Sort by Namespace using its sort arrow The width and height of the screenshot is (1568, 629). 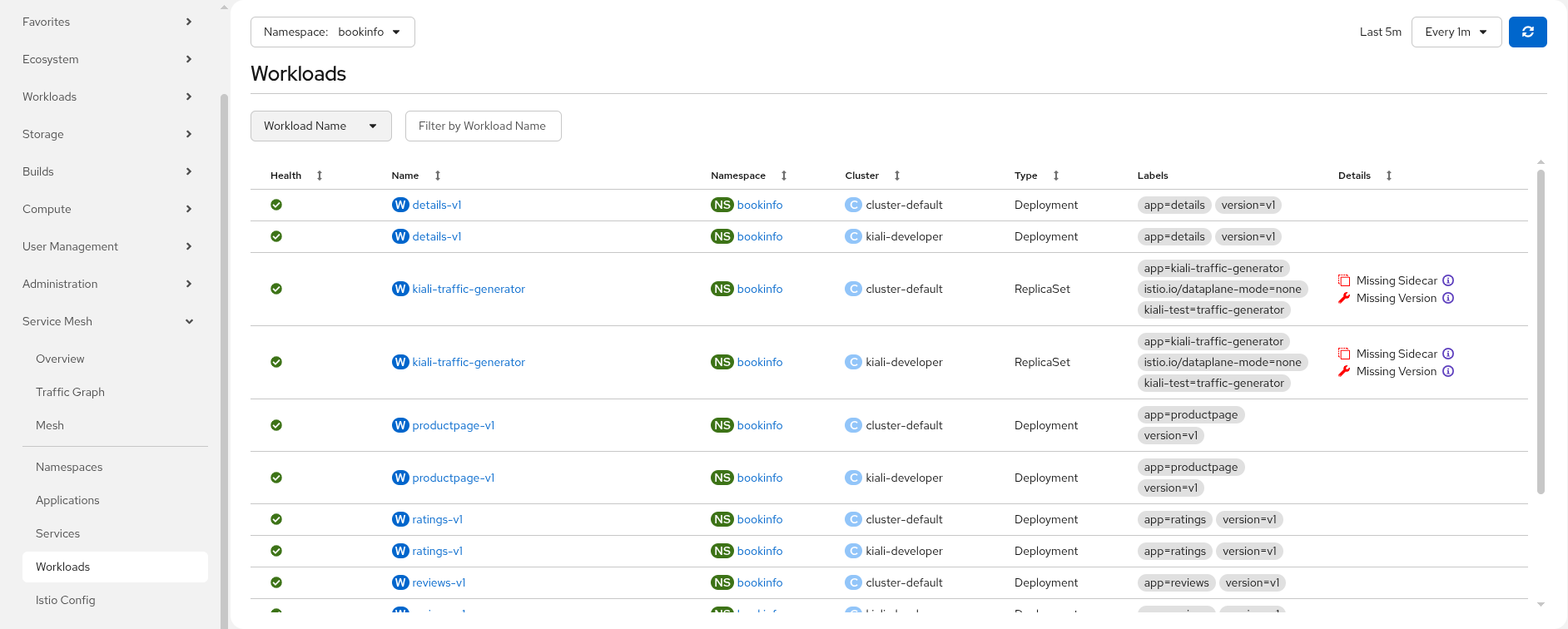coord(784,176)
